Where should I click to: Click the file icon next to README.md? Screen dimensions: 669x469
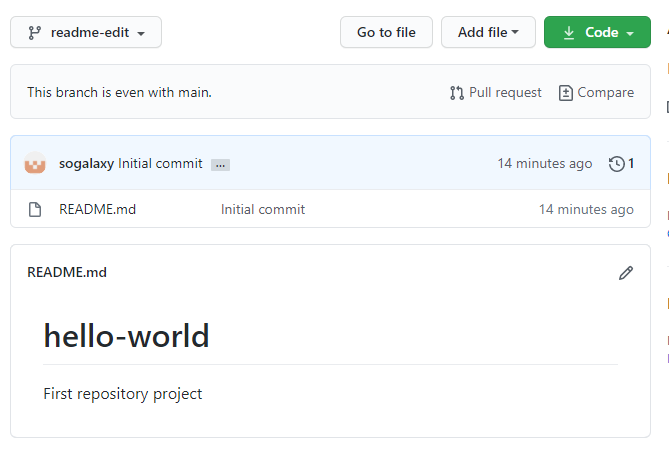[35, 210]
